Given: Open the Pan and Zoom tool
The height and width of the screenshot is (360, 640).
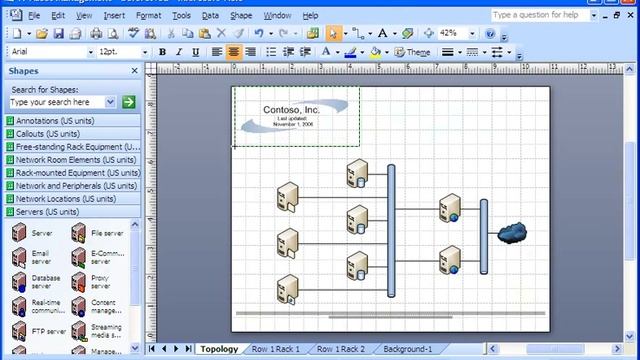Looking at the screenshot, I should [x=429, y=33].
